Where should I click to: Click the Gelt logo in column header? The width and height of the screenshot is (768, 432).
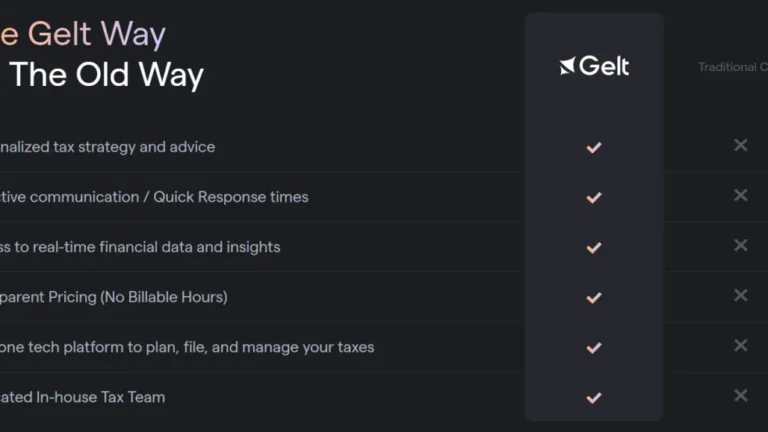[x=594, y=67]
